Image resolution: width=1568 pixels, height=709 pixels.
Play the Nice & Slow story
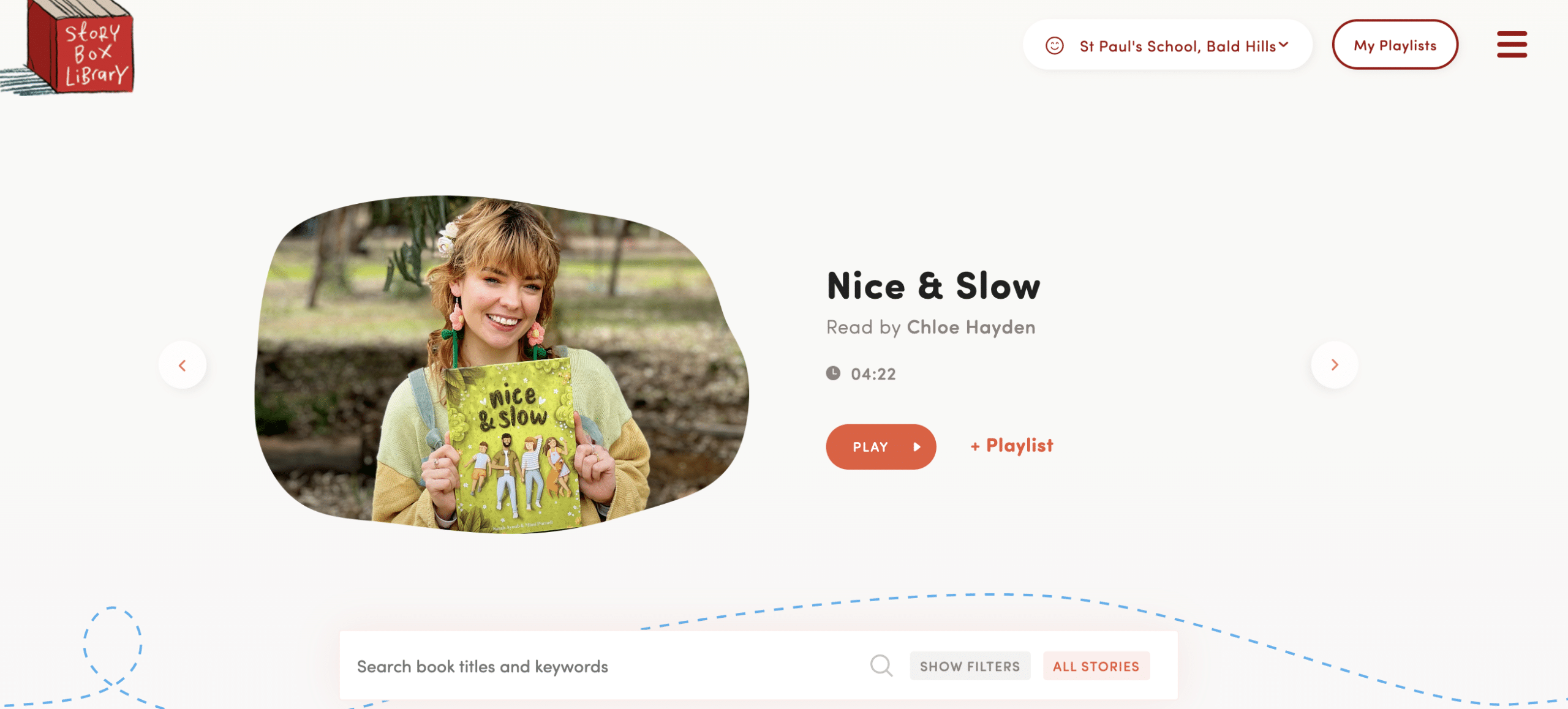[x=881, y=447]
